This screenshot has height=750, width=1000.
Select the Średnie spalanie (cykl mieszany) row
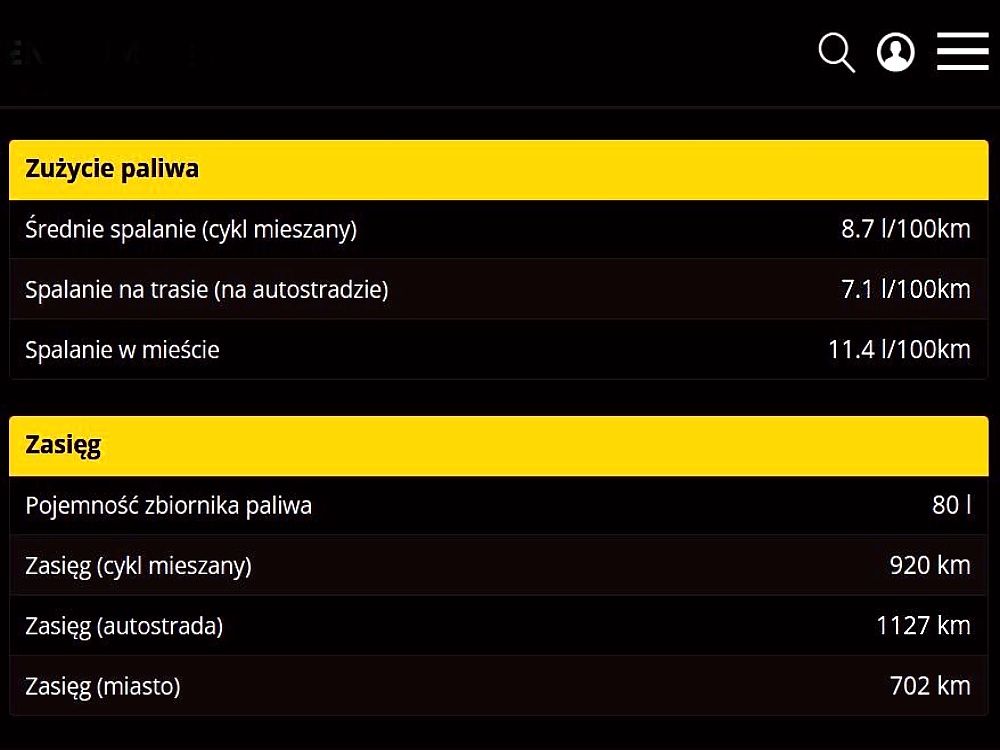click(x=499, y=228)
